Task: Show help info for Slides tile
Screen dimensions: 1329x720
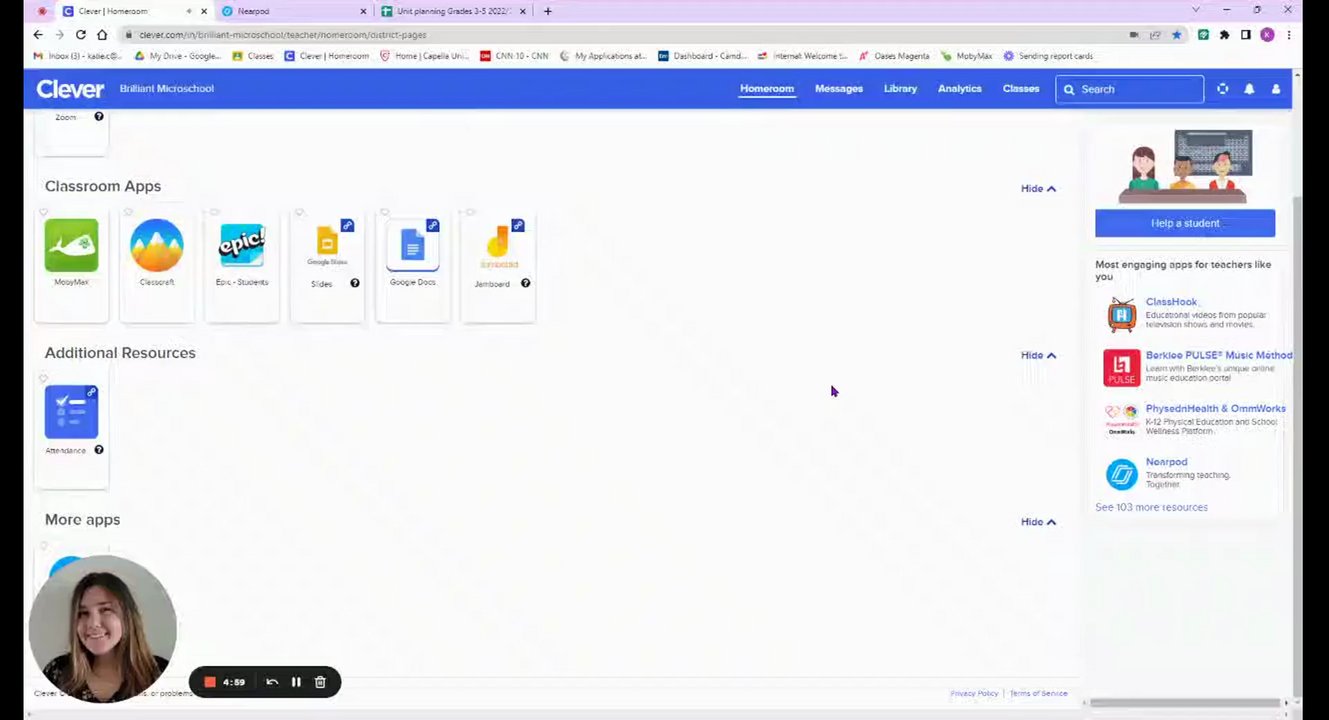Action: (354, 283)
